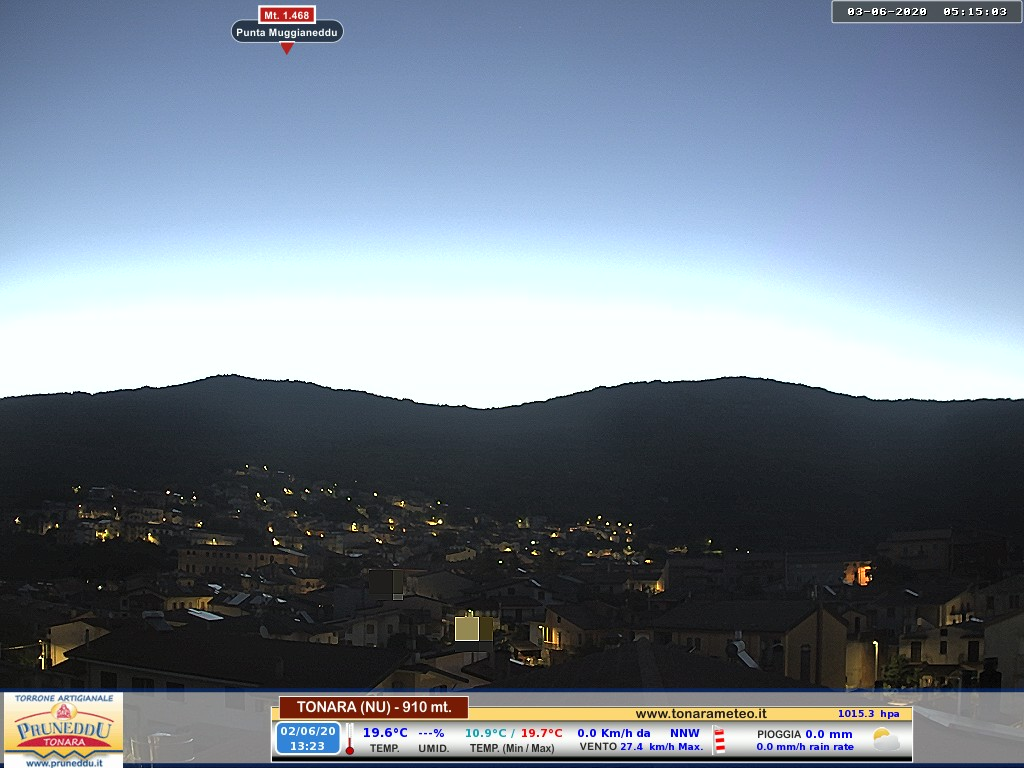Click the 1015.3 hpa pressure value

click(869, 714)
